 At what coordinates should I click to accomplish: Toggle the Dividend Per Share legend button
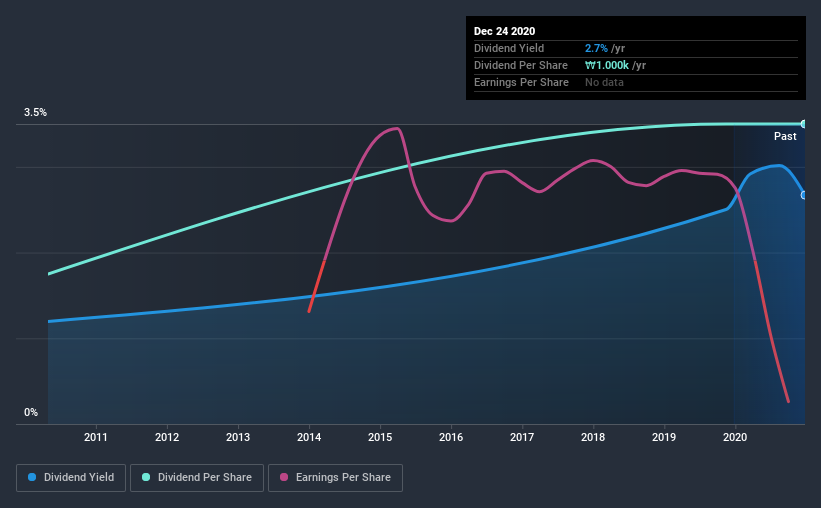(x=197, y=478)
